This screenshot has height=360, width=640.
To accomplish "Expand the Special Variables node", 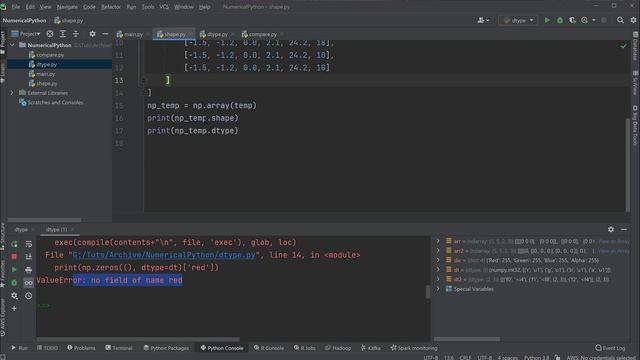I will [438, 289].
